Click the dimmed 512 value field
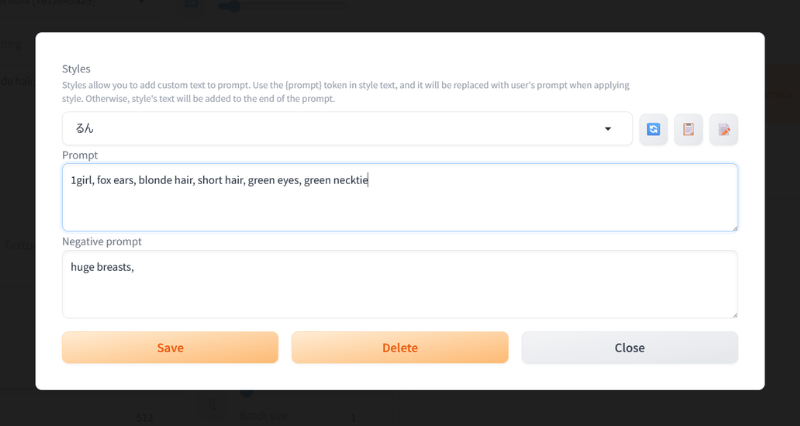The height and width of the screenshot is (426, 800). [145, 417]
